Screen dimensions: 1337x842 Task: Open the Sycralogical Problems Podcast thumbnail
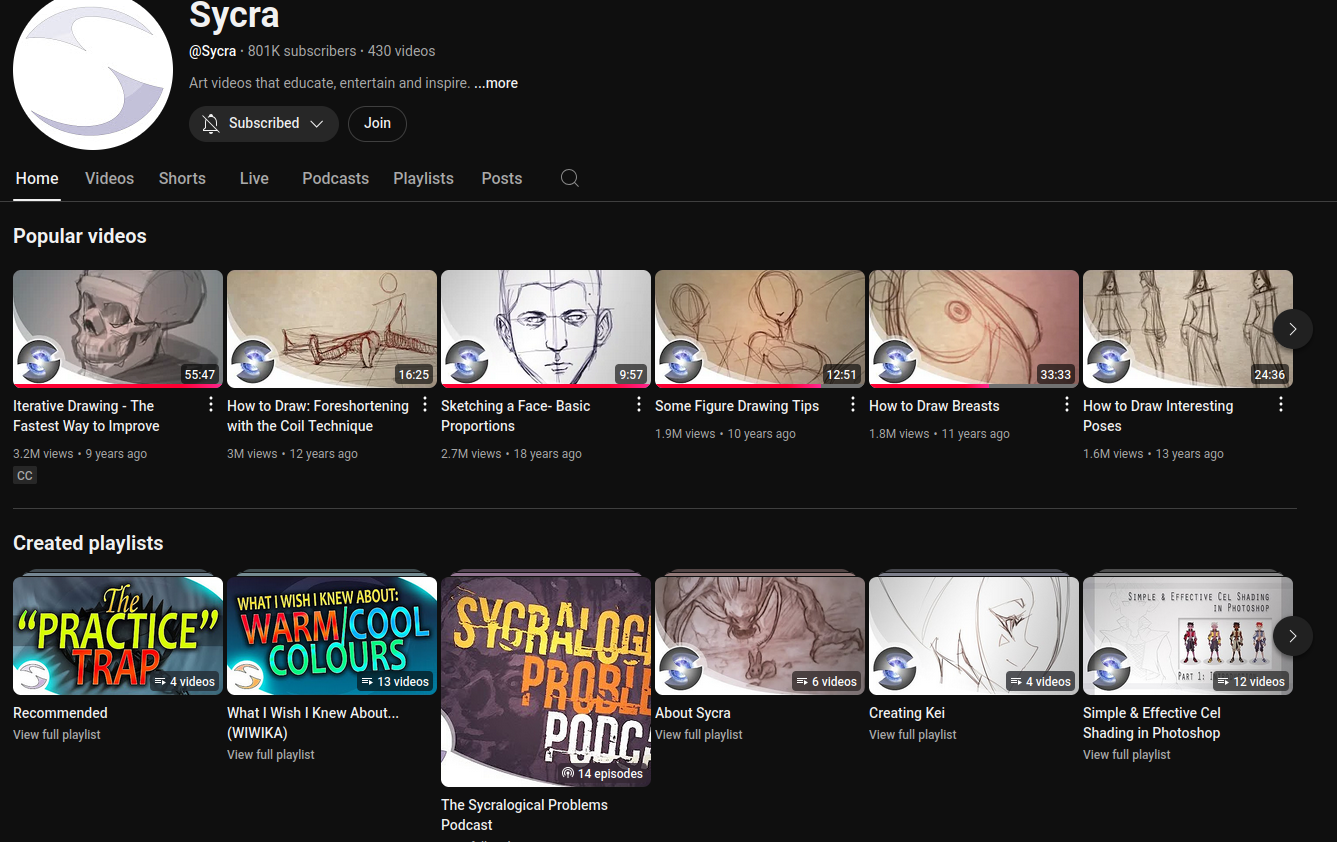coord(546,682)
